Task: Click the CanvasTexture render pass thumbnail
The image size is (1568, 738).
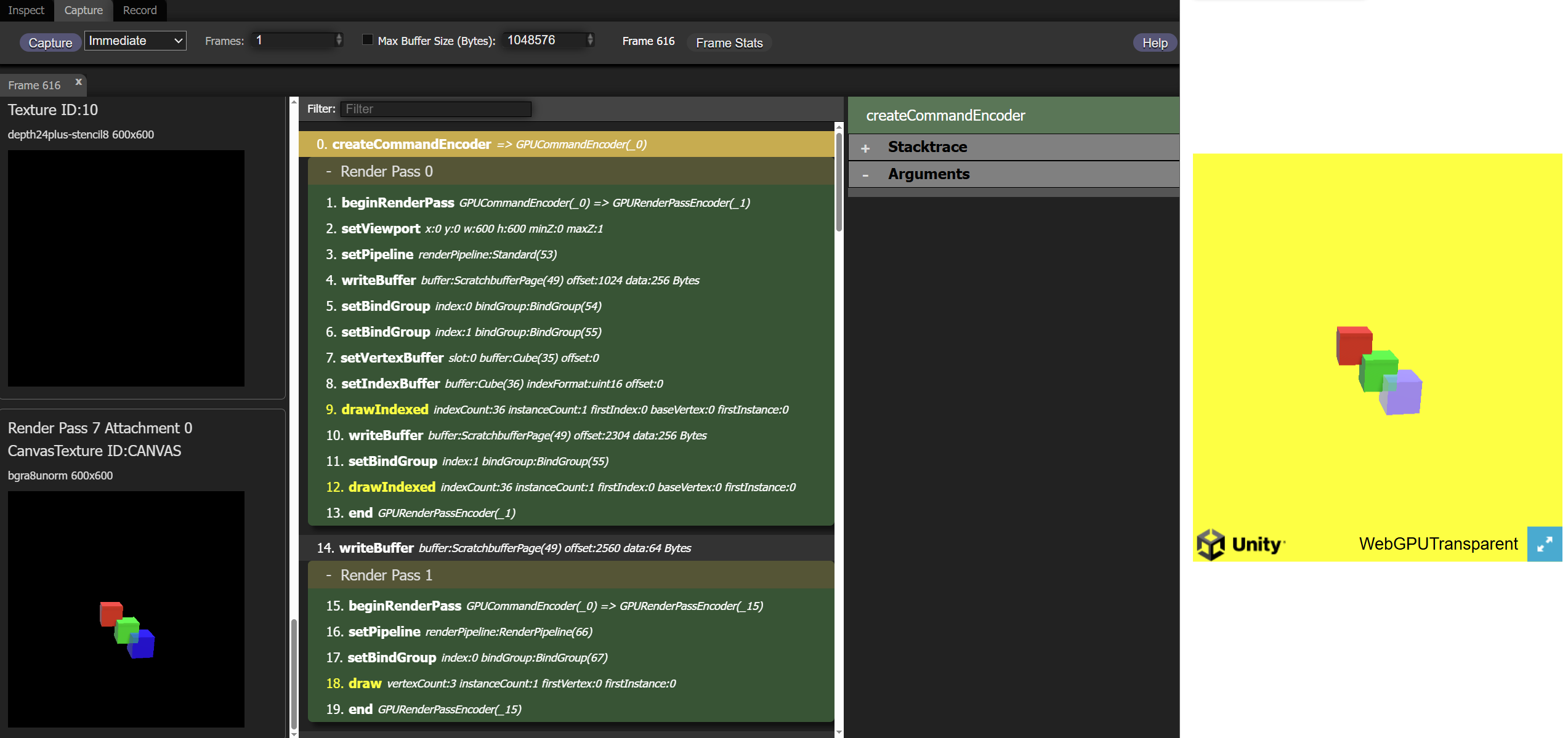Action: pyautogui.click(x=126, y=608)
